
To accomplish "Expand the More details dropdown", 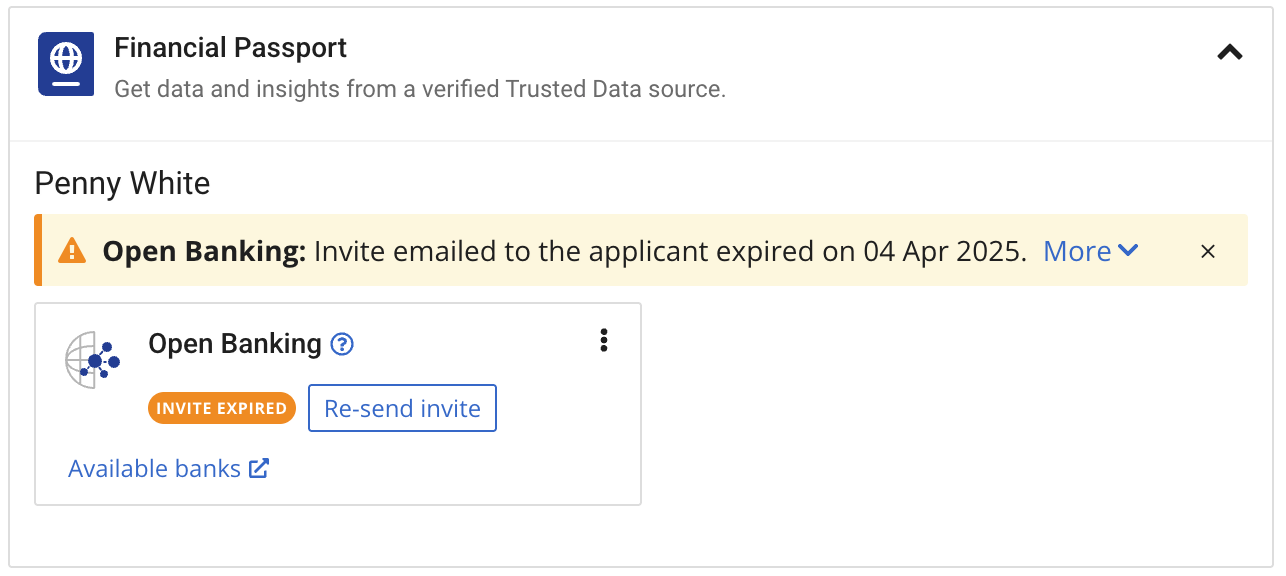I will 1091,251.
